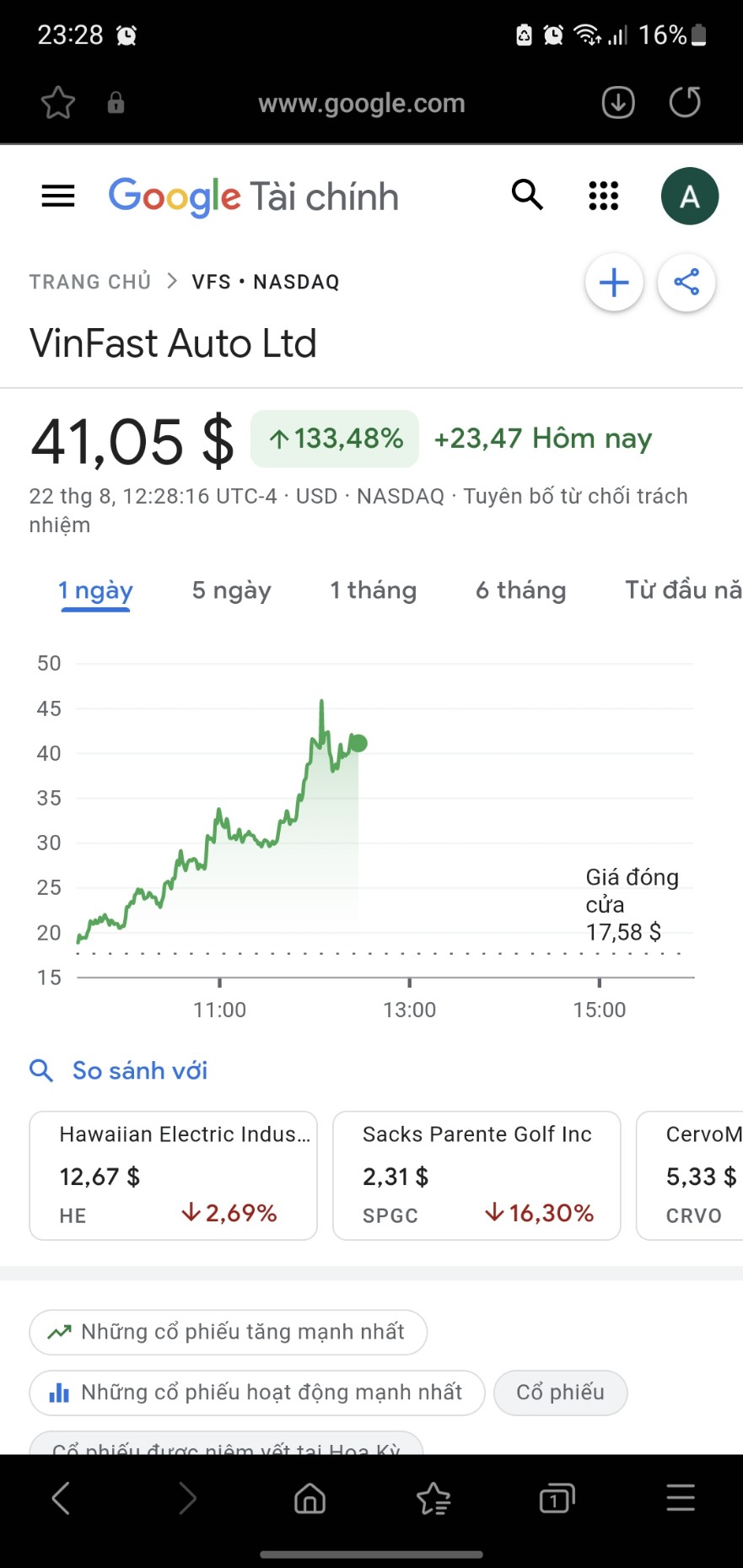743x1568 pixels.
Task: Tap Những cổ phiếu tăng mạnh nhất chip
Action: point(228,1332)
